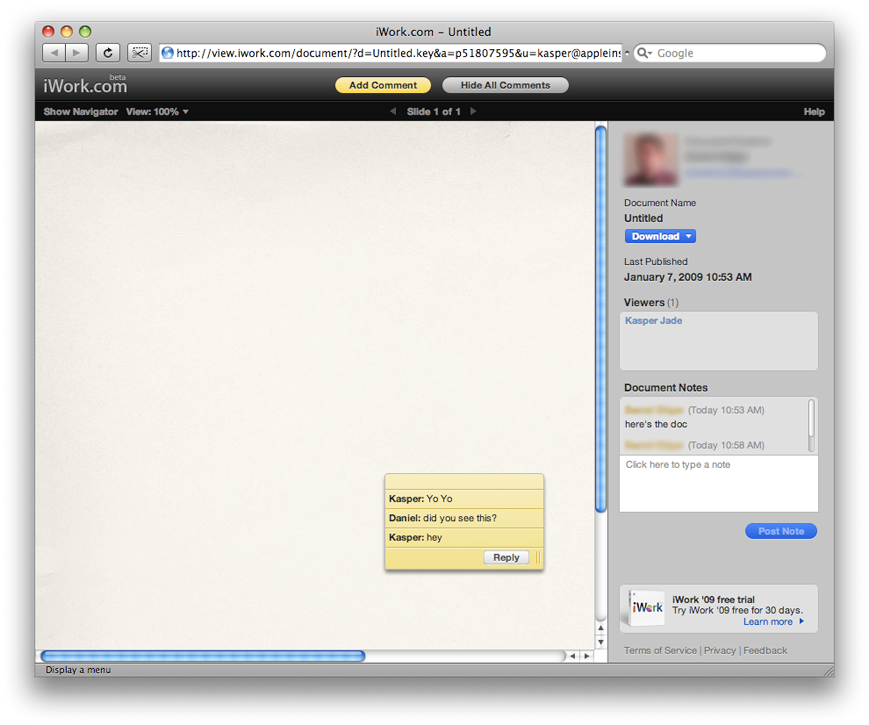869x725 pixels.
Task: Click the horizontal scrollbar thumb of slide view
Action: tap(203, 656)
